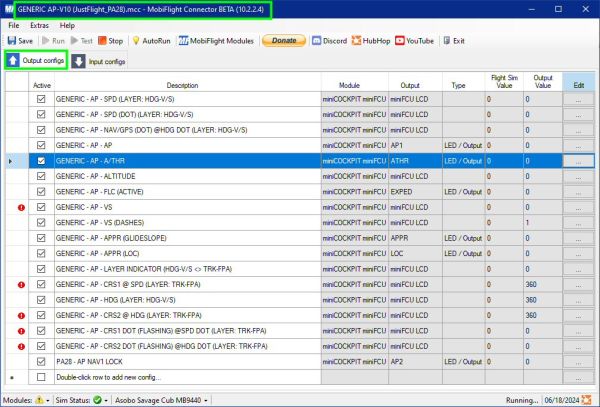Toggle Active for PA28 - AP NAV1 LOCK
Screen dimensions: 600x407
[41, 362]
